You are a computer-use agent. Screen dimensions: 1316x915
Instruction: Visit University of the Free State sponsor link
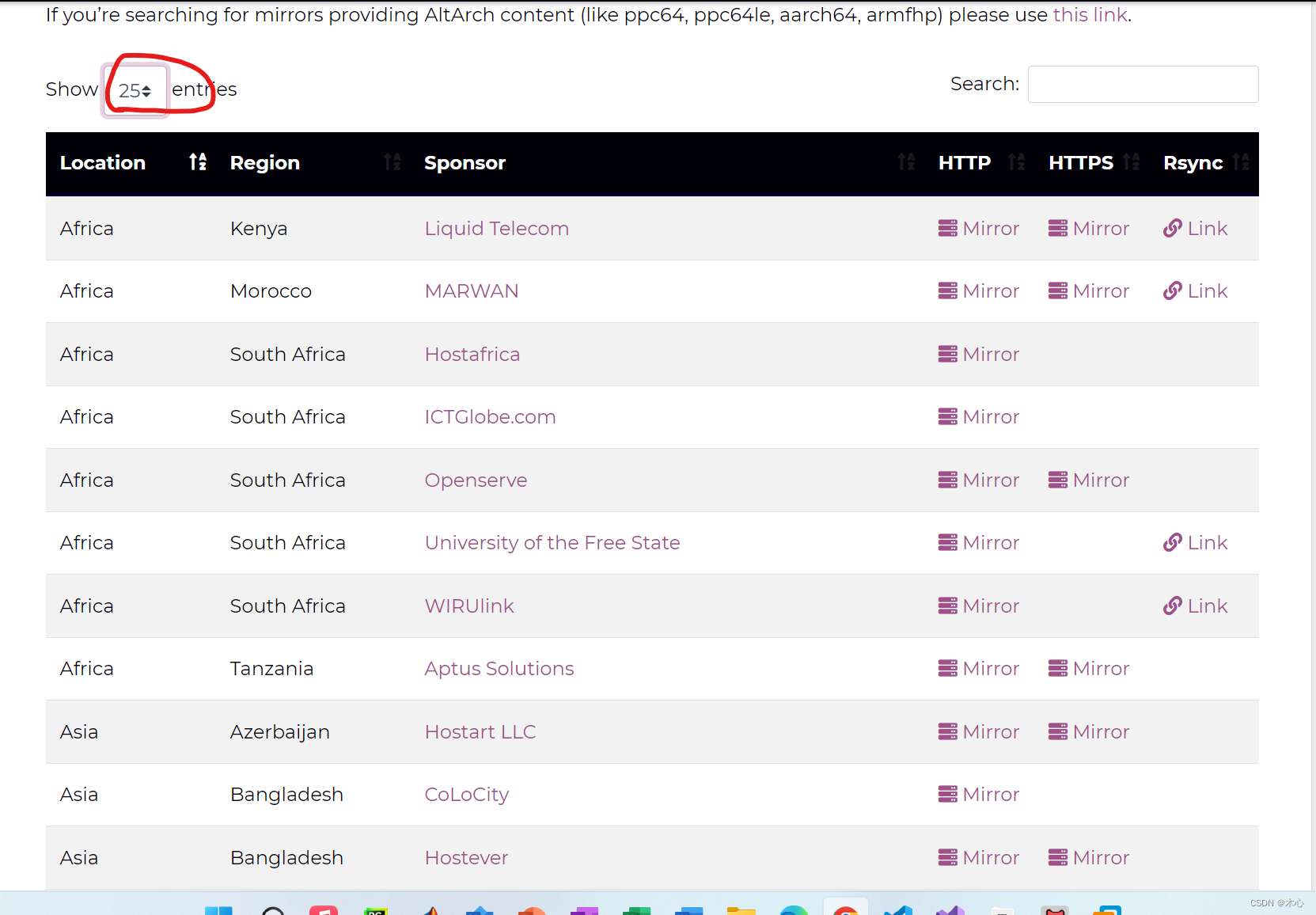[552, 543]
